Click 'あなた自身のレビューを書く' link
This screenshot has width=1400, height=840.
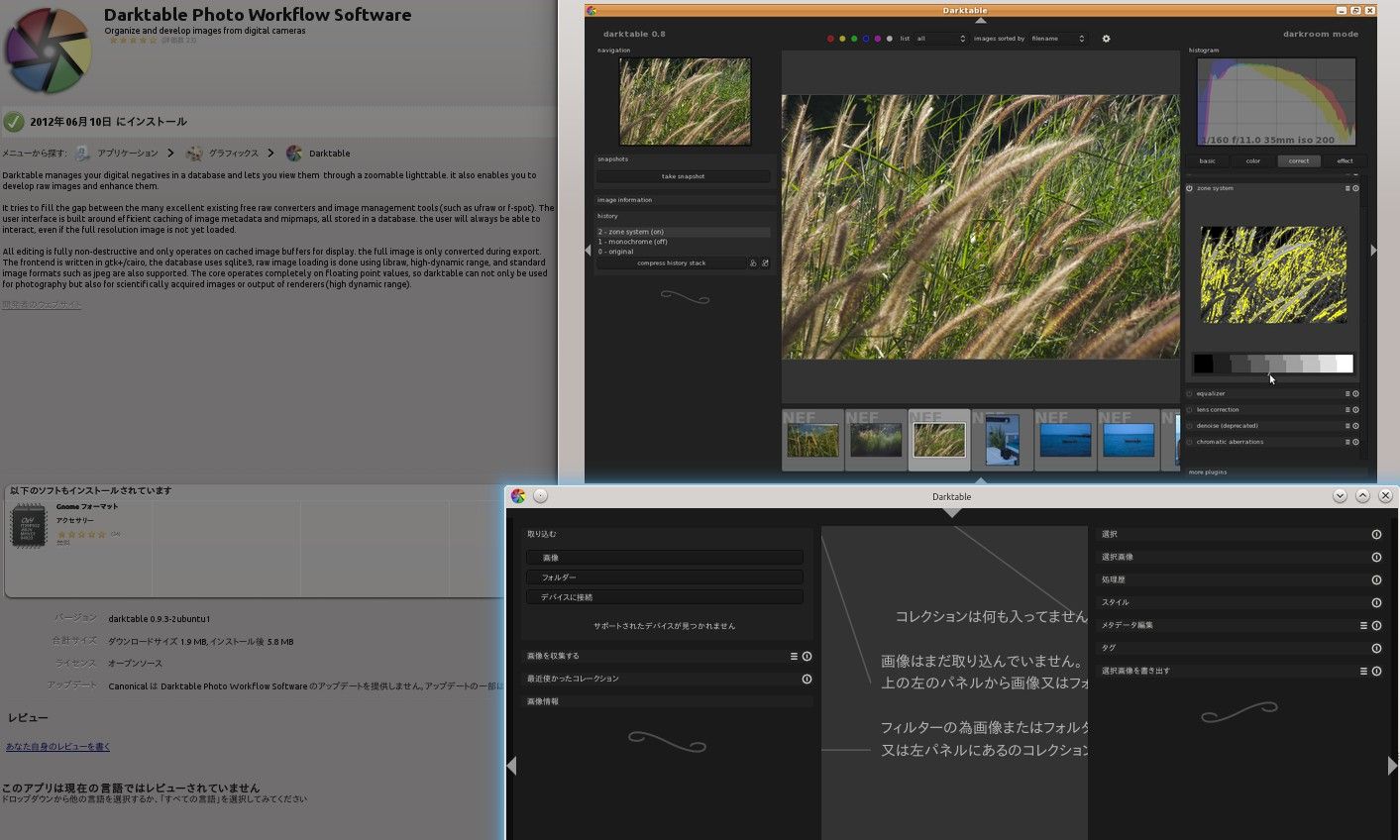[x=57, y=746]
